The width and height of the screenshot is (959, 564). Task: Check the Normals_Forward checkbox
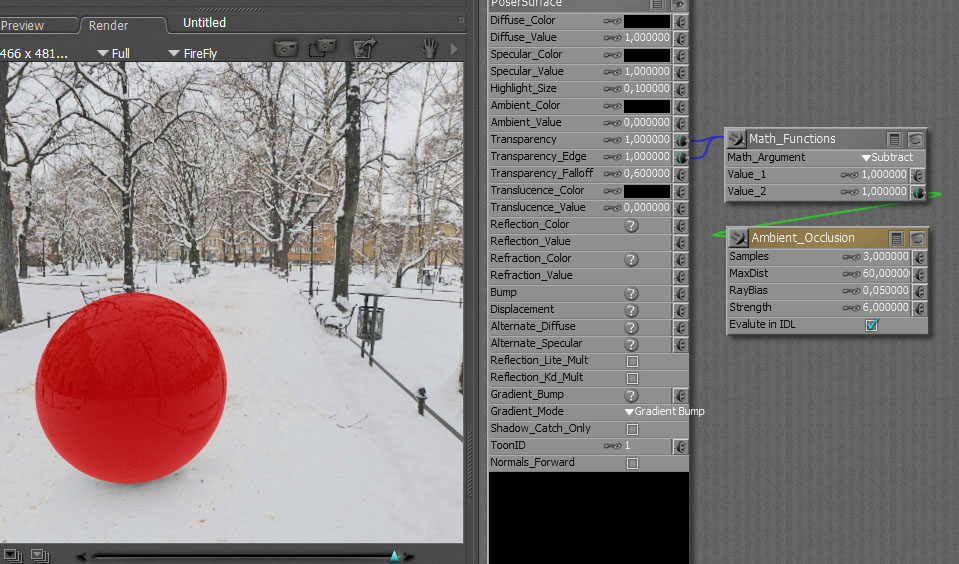coord(632,463)
